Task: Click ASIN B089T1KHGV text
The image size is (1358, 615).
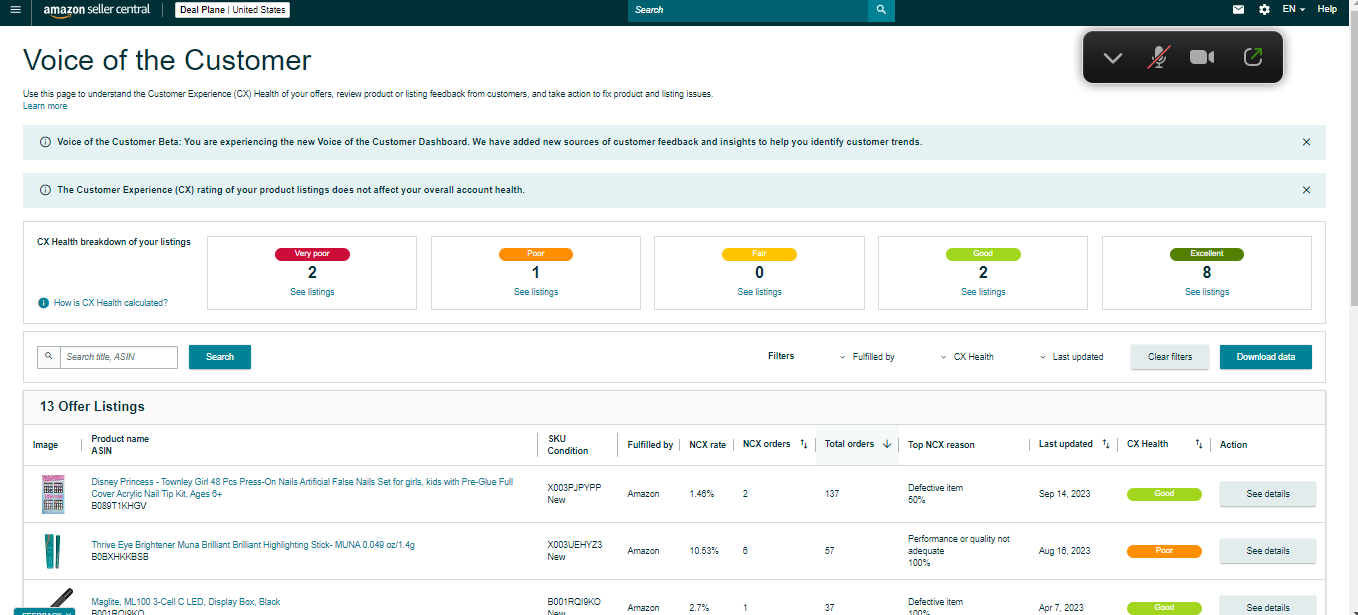Action: point(118,506)
